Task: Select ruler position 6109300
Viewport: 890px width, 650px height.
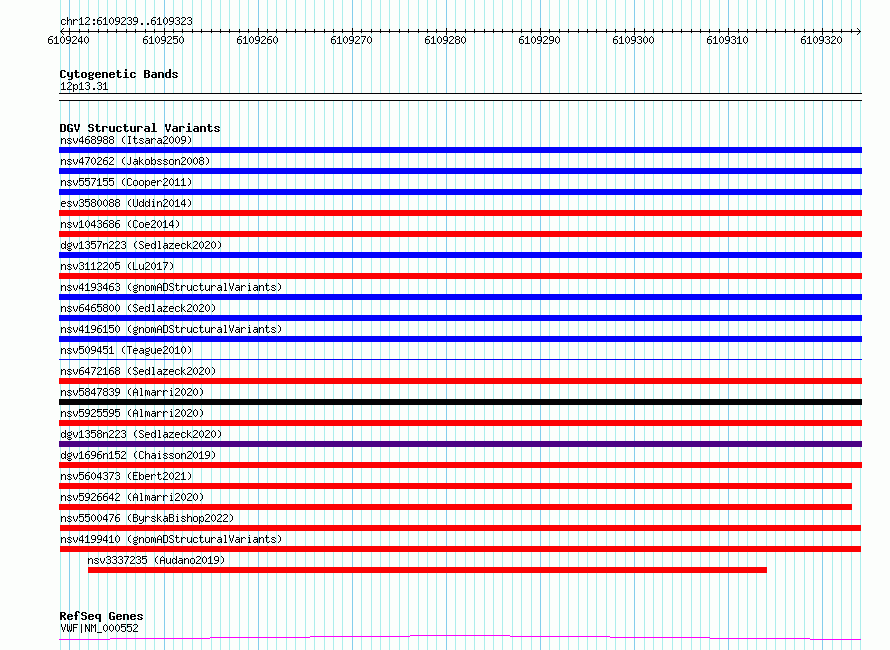Action: (633, 40)
